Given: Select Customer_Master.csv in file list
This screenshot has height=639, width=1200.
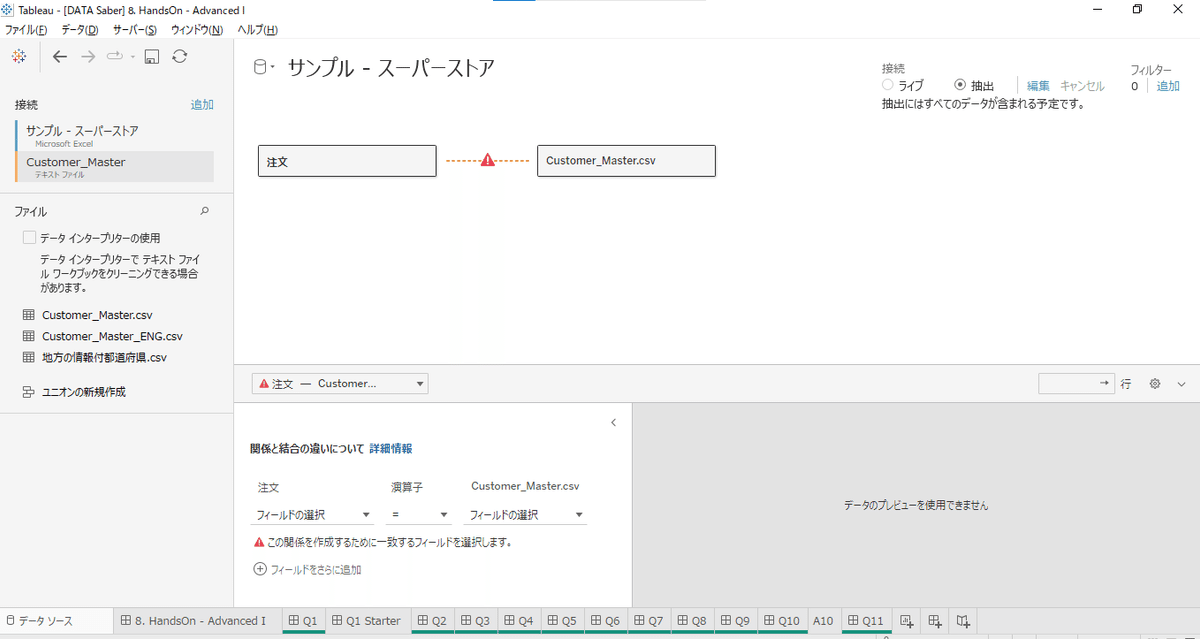Looking at the screenshot, I should click(x=97, y=315).
